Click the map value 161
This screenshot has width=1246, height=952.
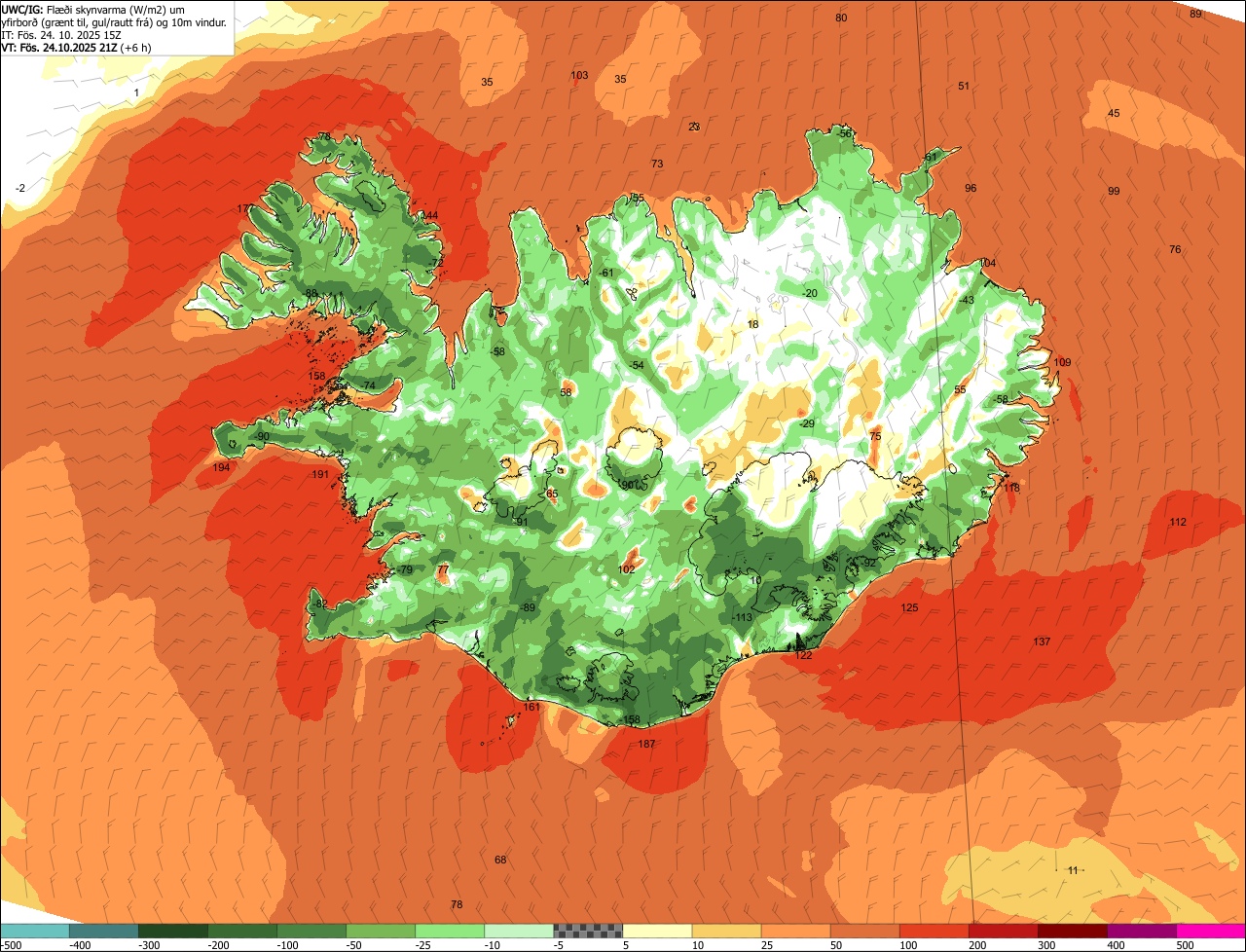[531, 708]
